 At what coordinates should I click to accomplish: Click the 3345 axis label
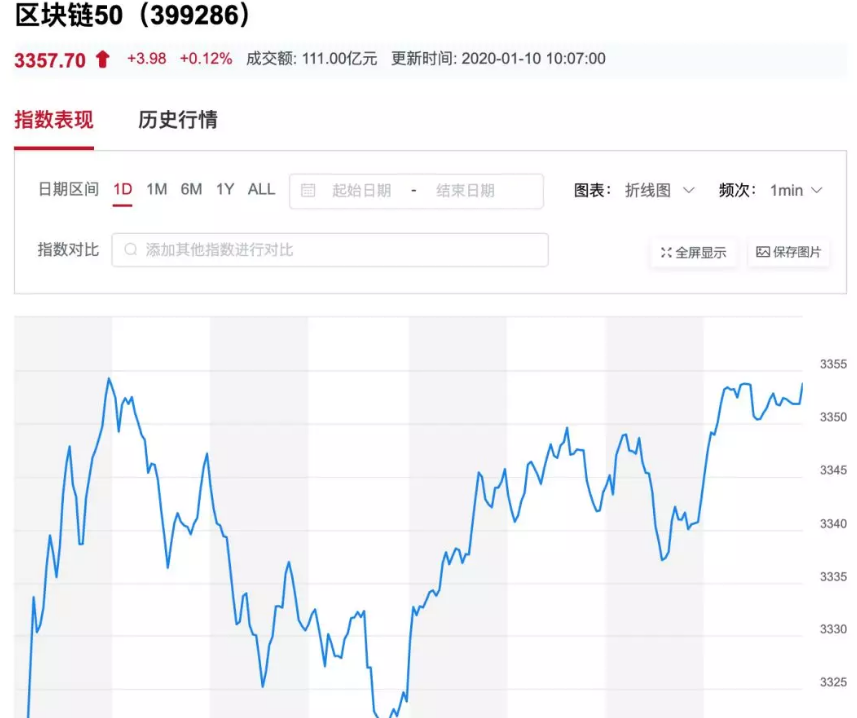click(833, 470)
